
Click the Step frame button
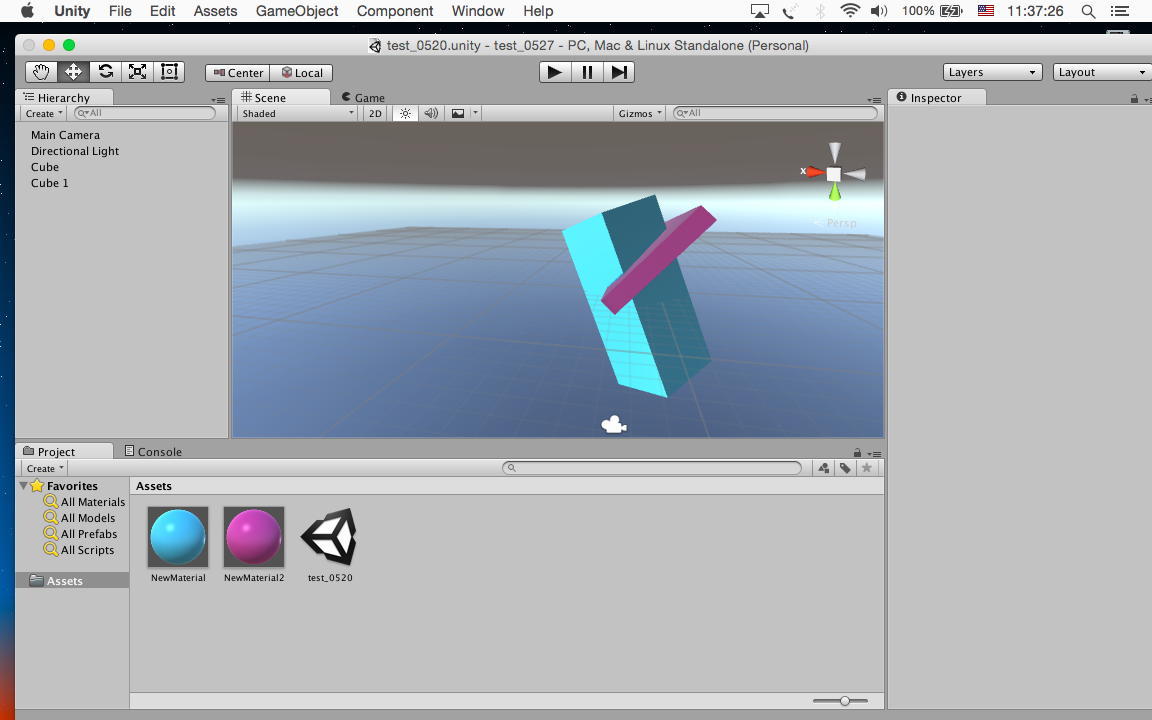pos(619,72)
